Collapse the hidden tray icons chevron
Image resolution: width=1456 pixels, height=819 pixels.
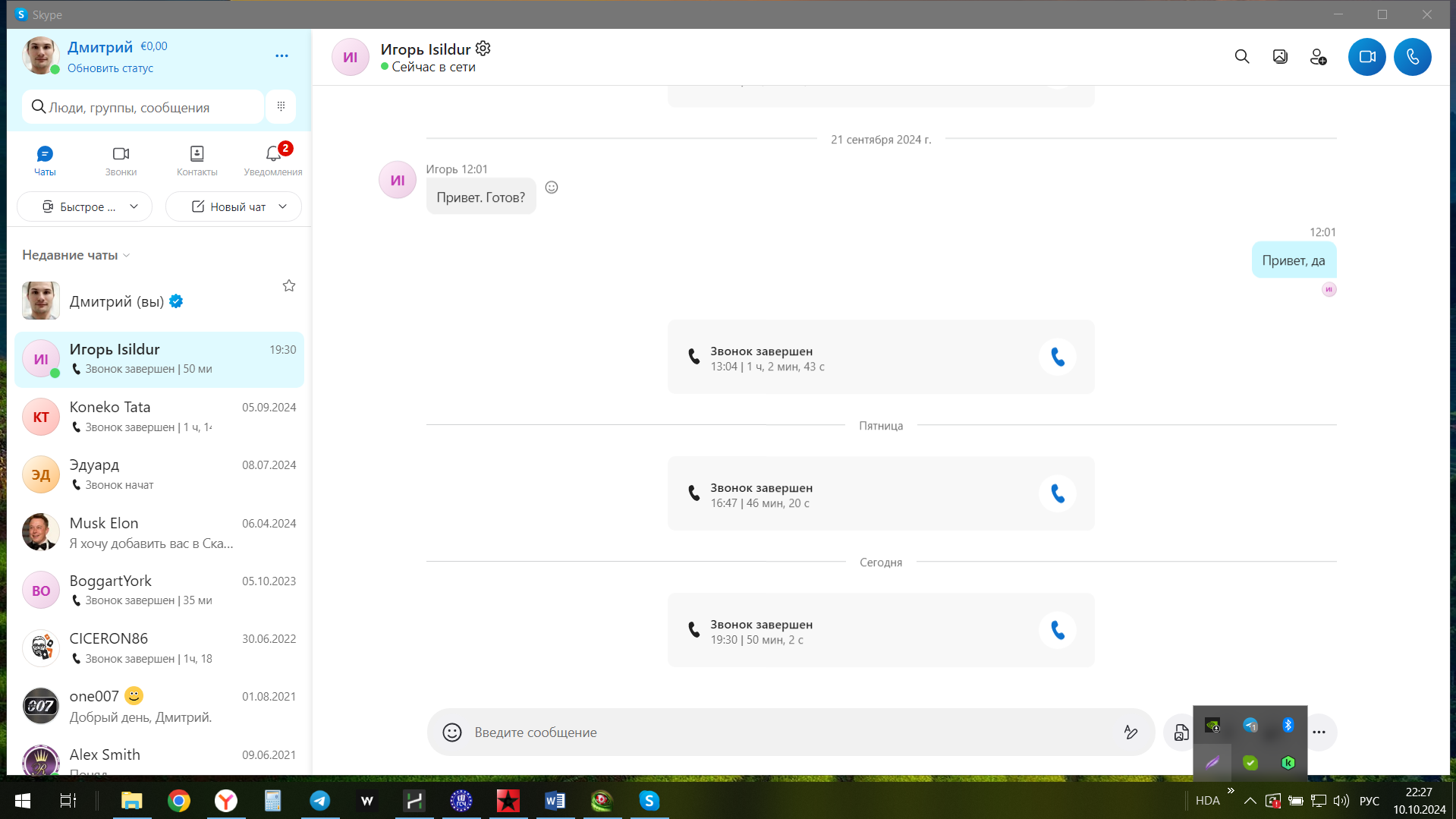pos(1250,801)
